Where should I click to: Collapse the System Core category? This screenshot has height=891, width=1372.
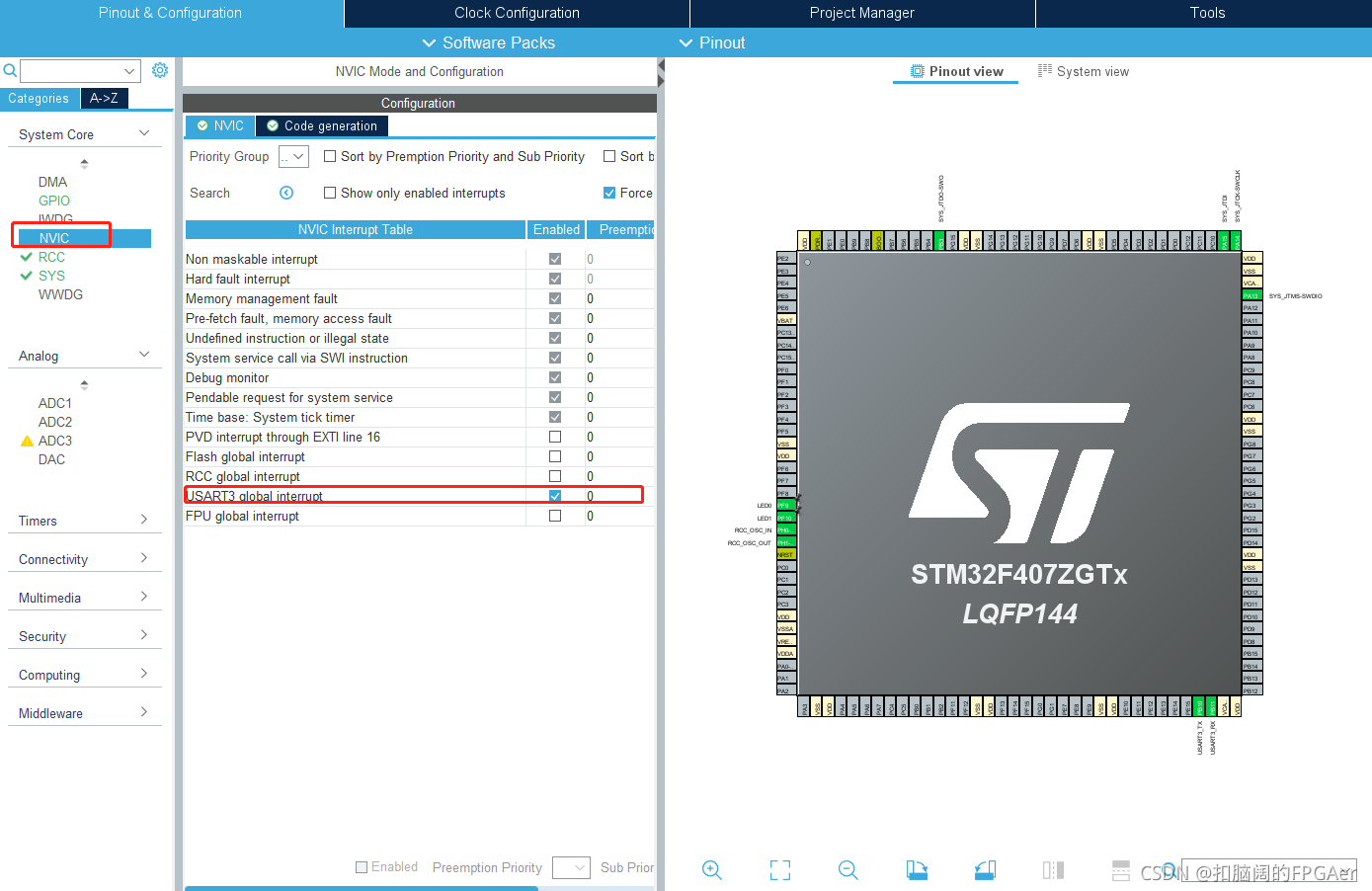click(x=144, y=133)
